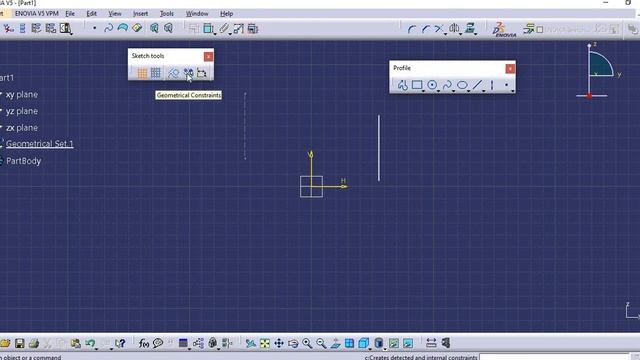Viewport: 640px width, 360px height.
Task: Click the sketch line right of origin
Action: 379,148
